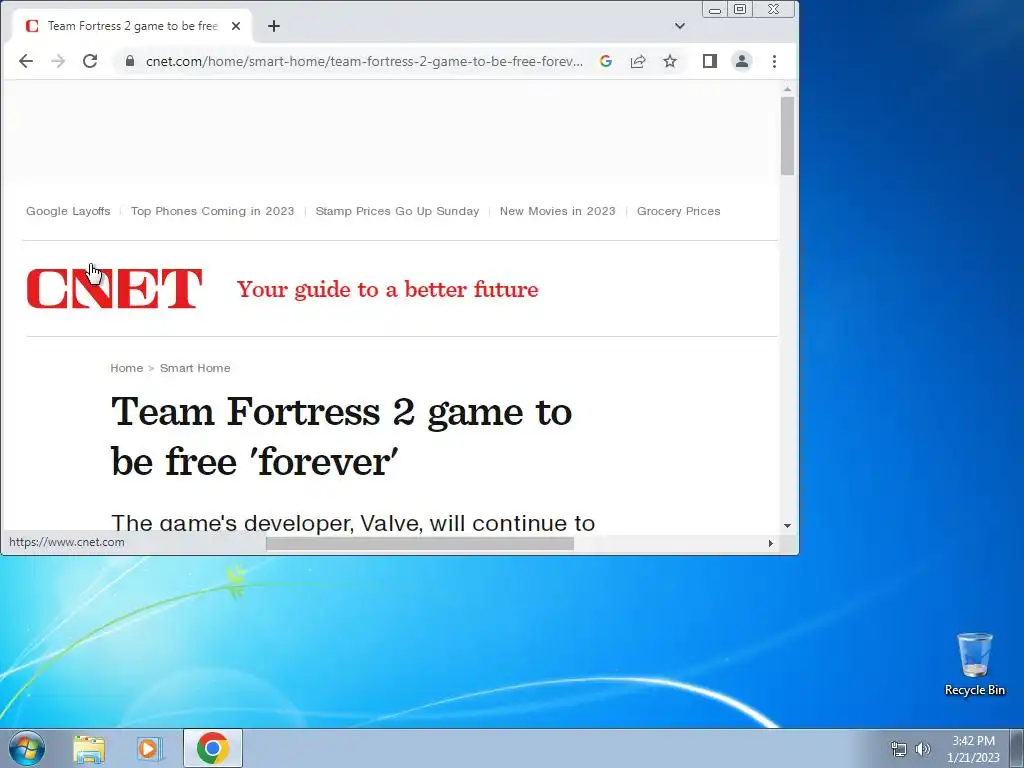Open Grocery Prices link
Viewport: 1024px width, 768px height.
679,211
